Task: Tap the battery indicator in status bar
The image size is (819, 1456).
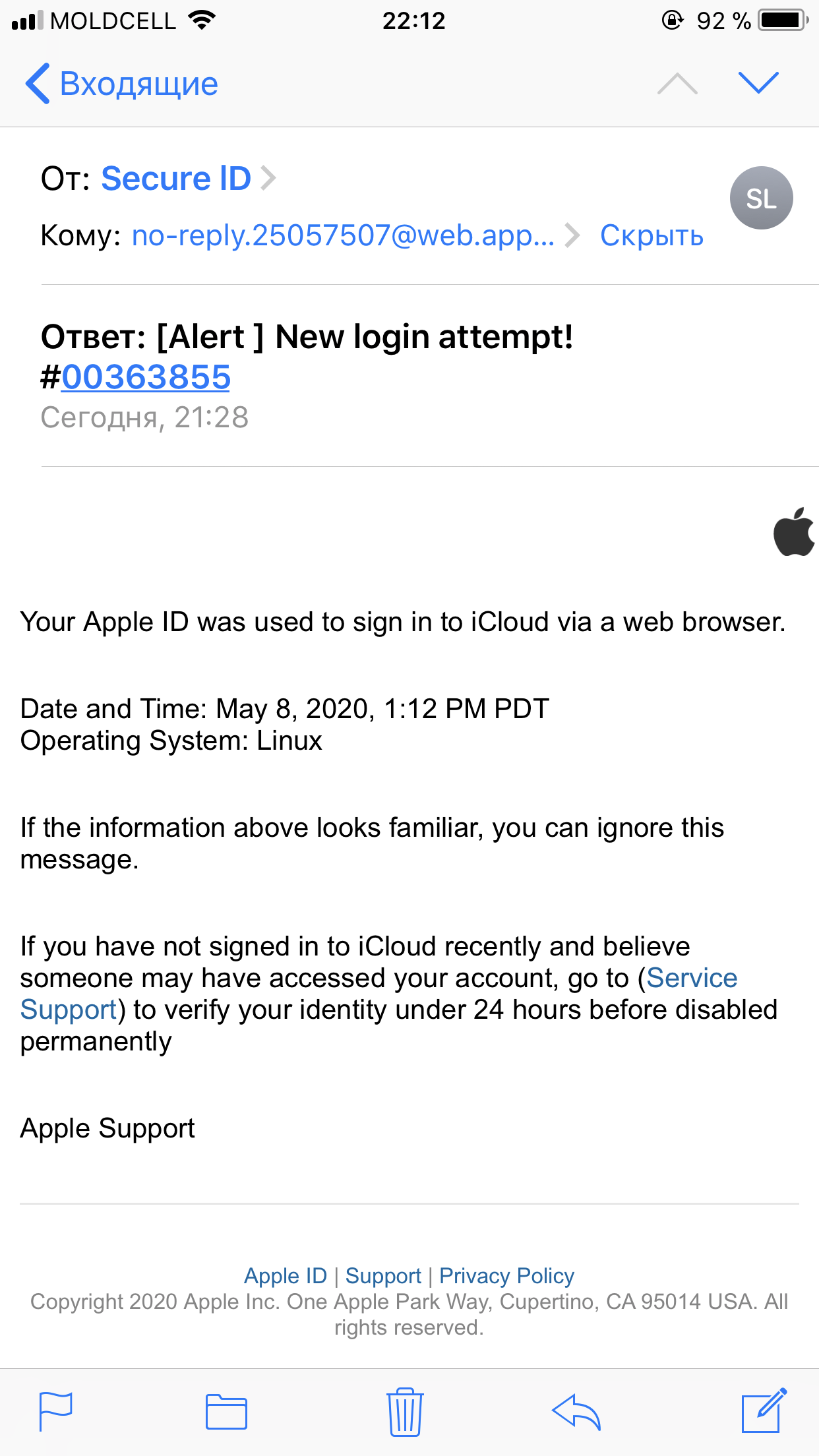Action: 783,20
